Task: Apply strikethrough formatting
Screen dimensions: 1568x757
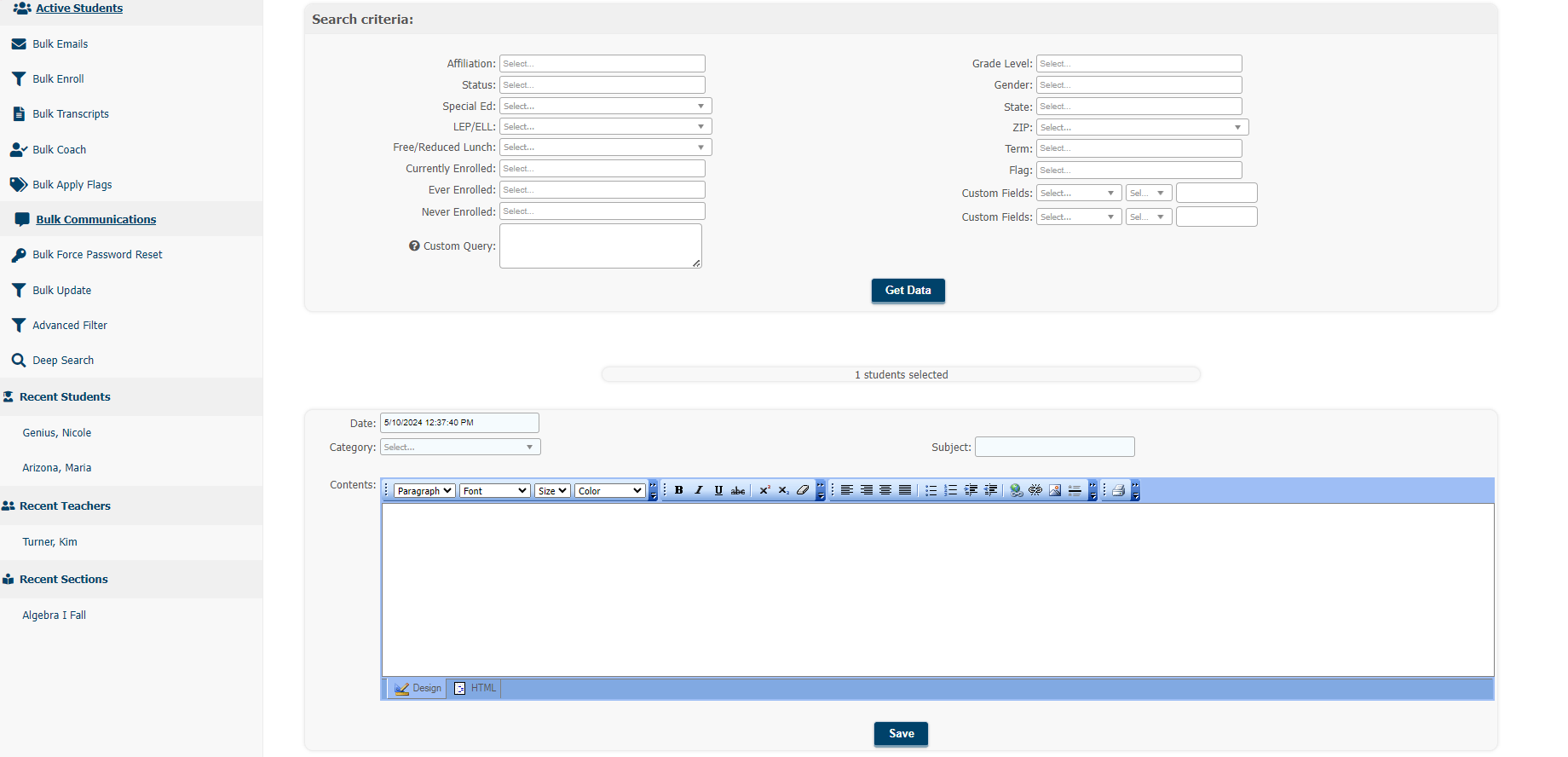Action: click(738, 490)
